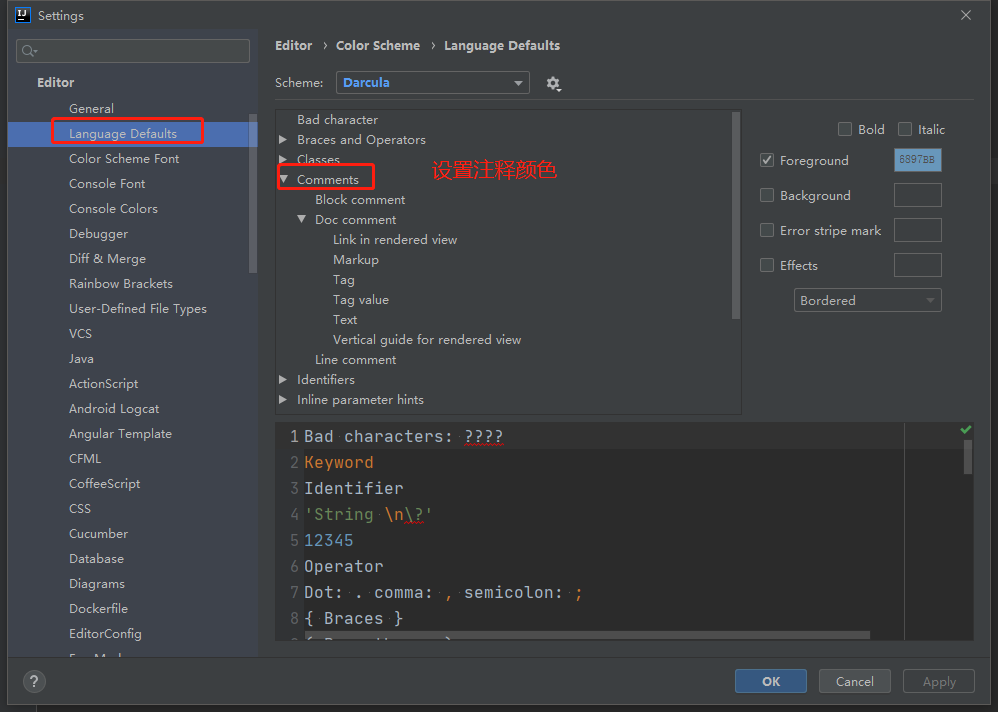Screen dimensions: 998x712
Task: Select Block comment tree item
Action: tap(360, 200)
